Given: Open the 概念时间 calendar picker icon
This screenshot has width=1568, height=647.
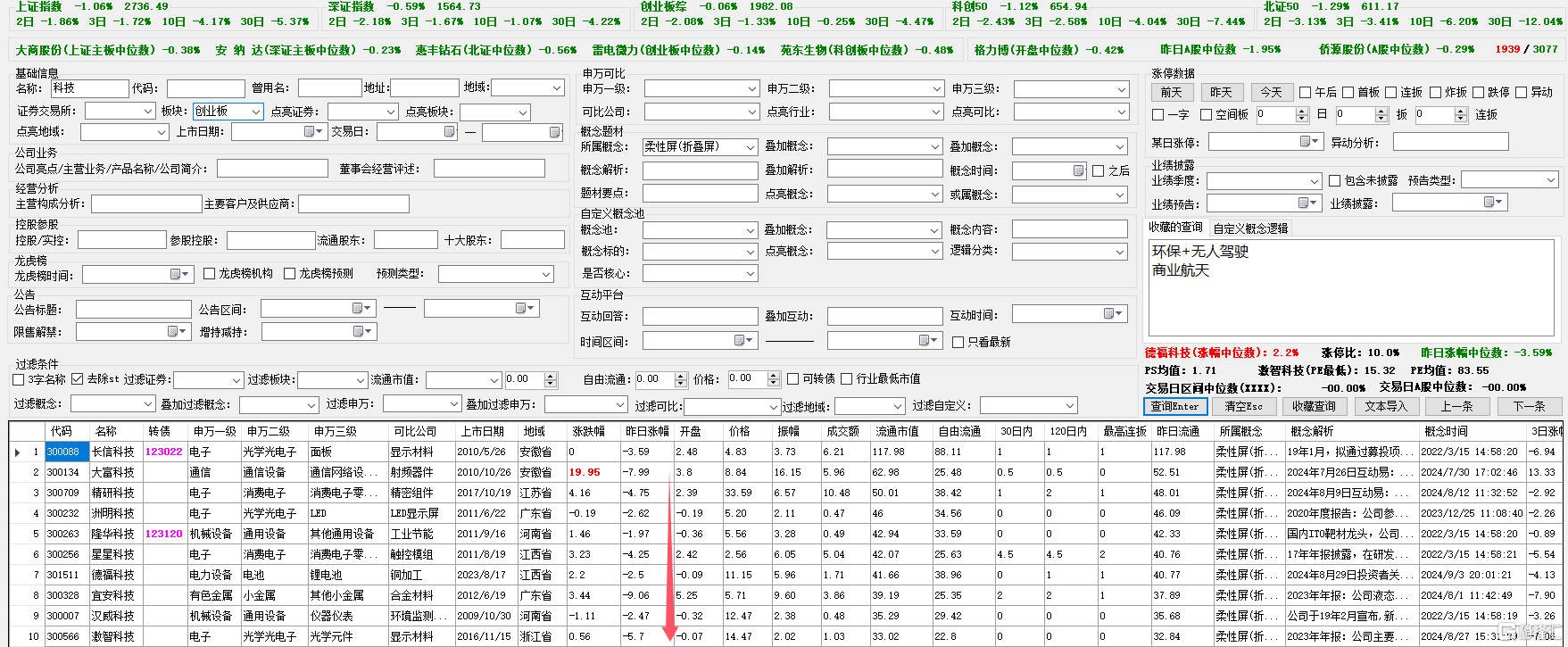Looking at the screenshot, I should coord(1079,170).
